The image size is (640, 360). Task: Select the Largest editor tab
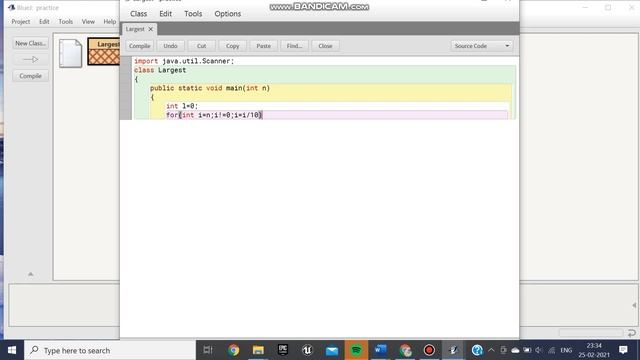(x=135, y=29)
